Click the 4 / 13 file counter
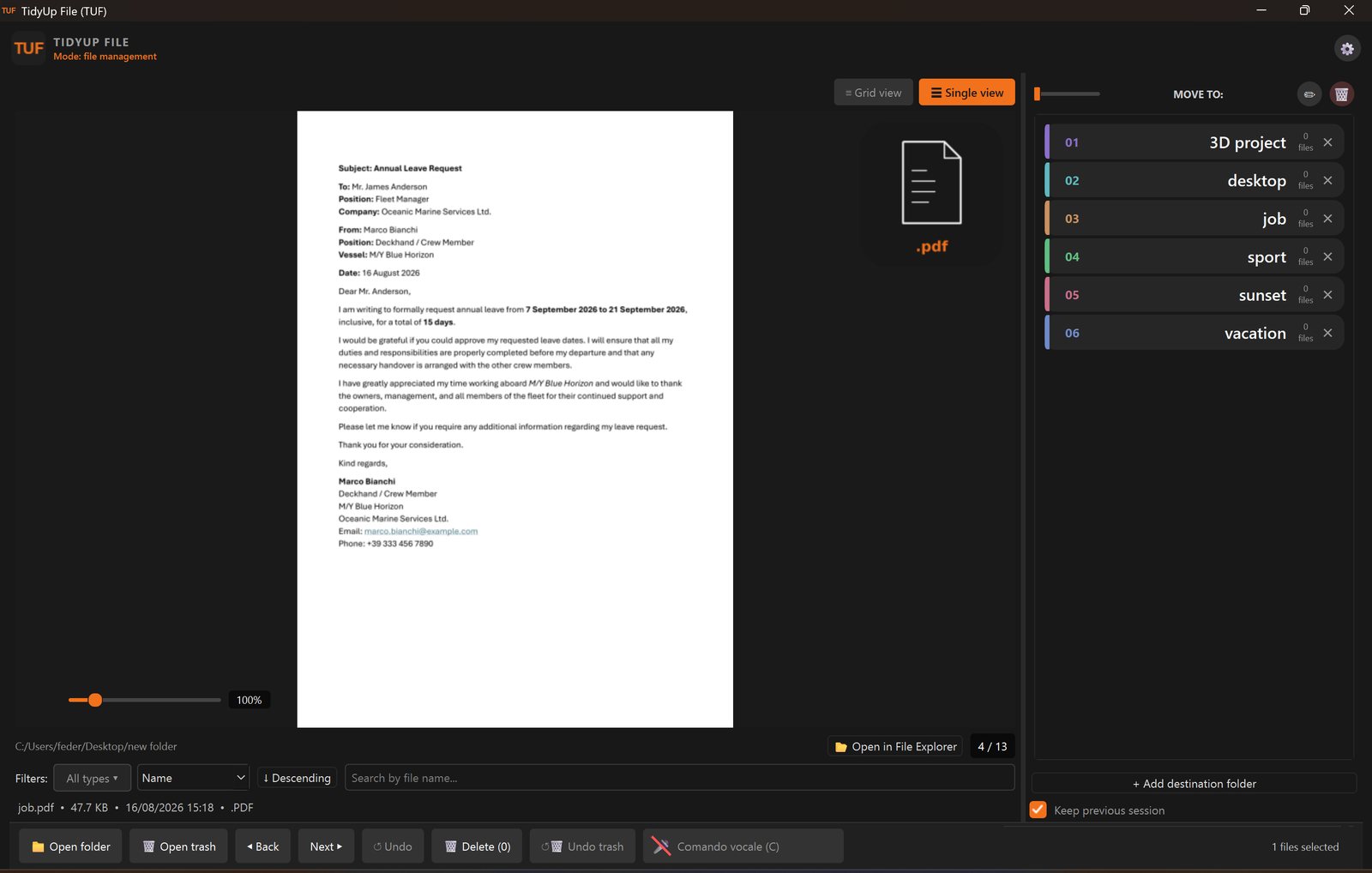This screenshot has height=873, width=1372. click(992, 747)
